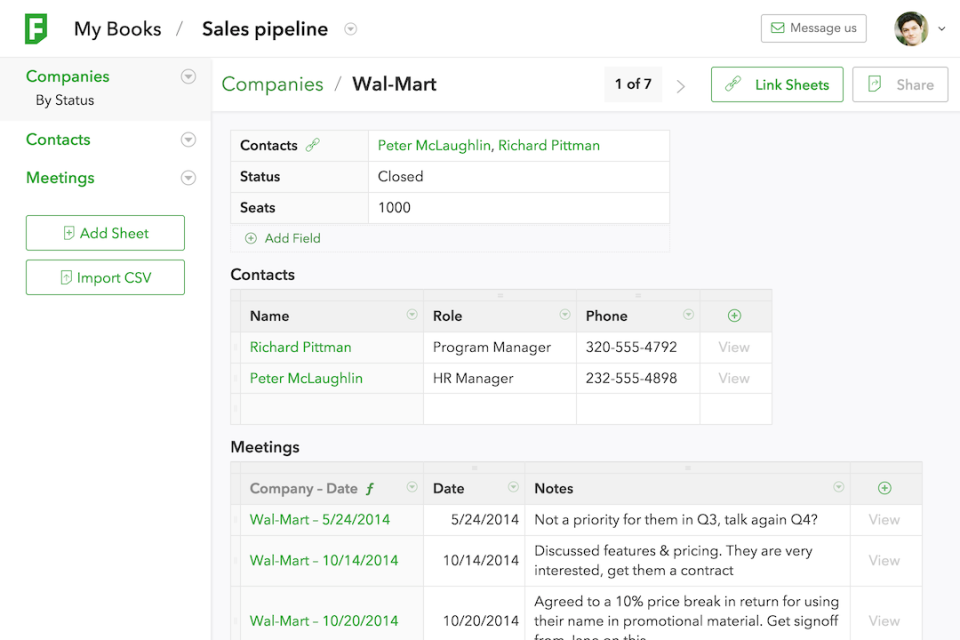Click the Link Sheets button
Screen dimensions: 960x640
point(777,85)
